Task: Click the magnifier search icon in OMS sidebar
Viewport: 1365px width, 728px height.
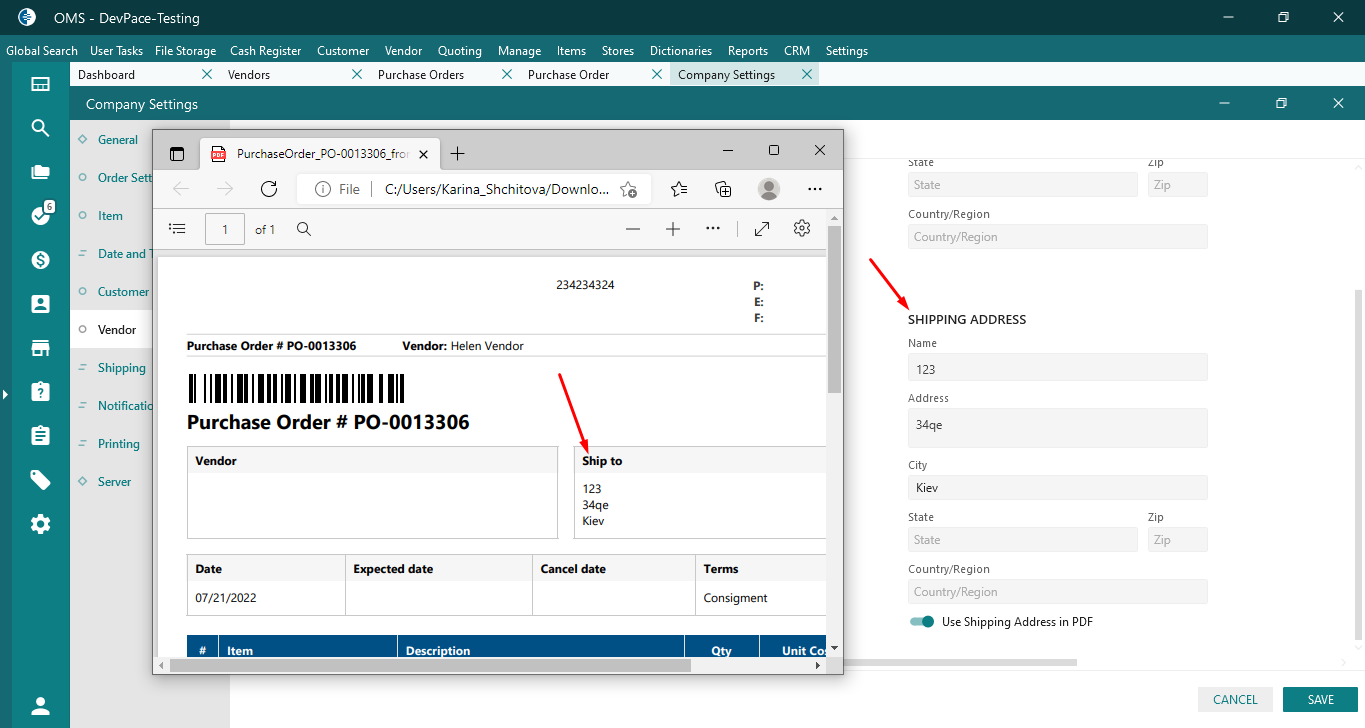Action: pyautogui.click(x=40, y=128)
